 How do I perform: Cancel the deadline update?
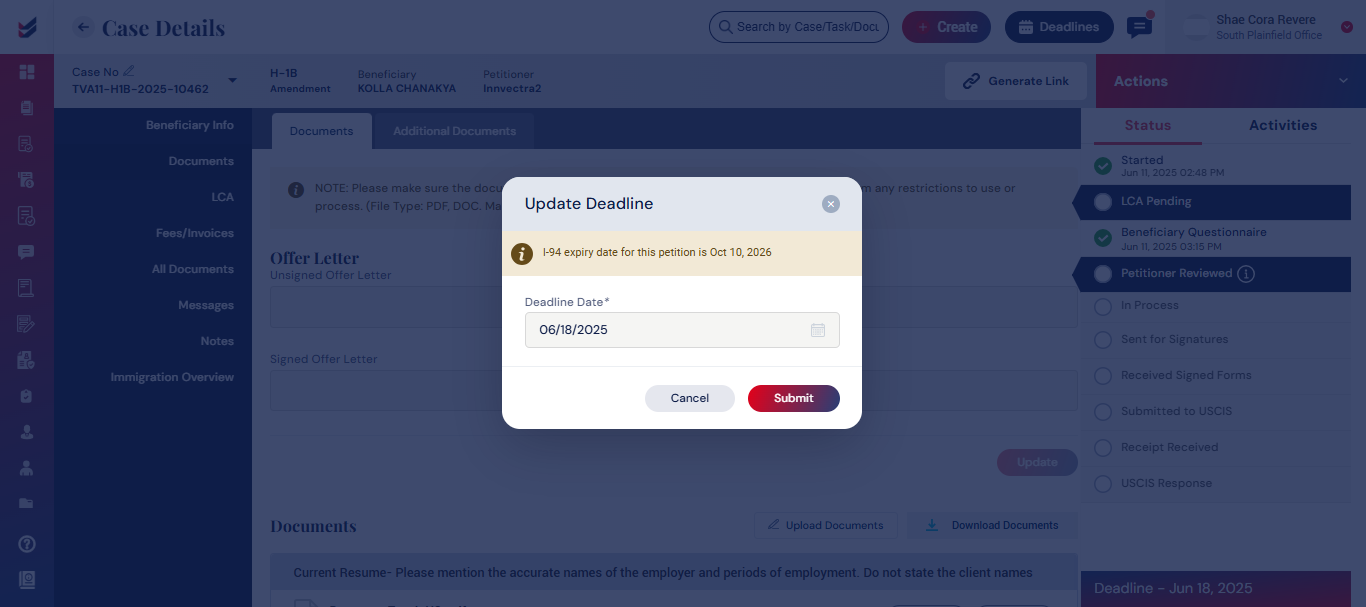(x=690, y=398)
